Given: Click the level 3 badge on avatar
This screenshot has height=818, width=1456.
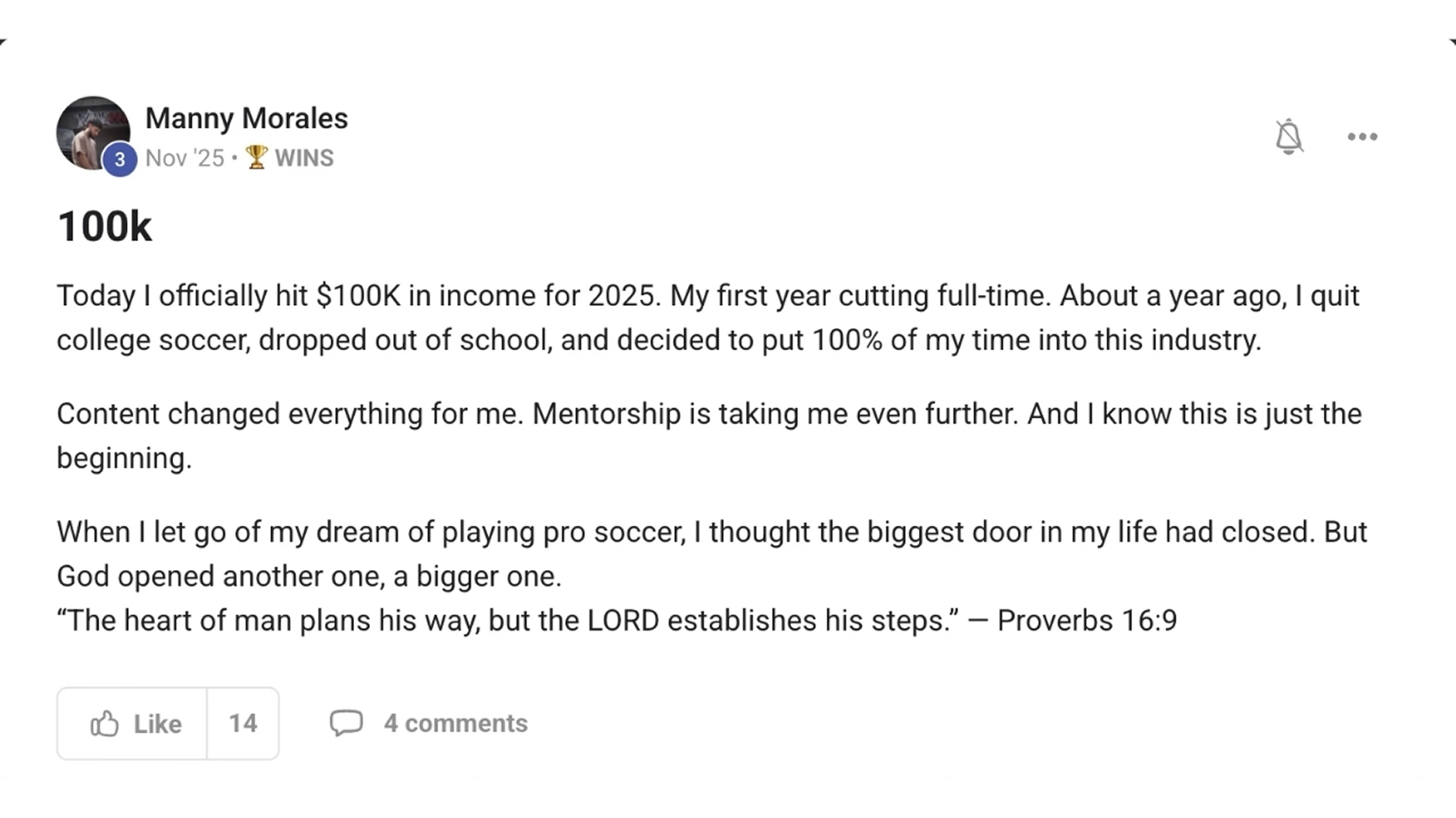Looking at the screenshot, I should [x=120, y=159].
